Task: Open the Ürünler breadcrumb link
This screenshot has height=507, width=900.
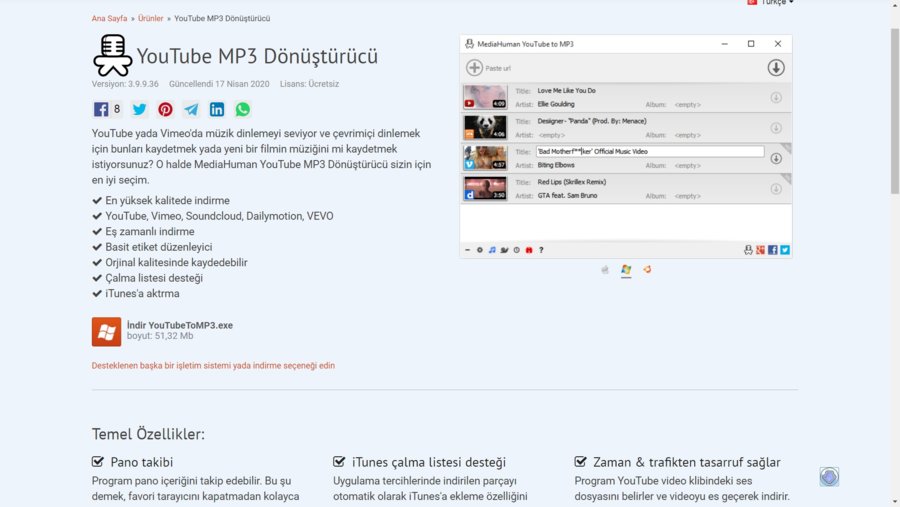Action: [x=150, y=18]
